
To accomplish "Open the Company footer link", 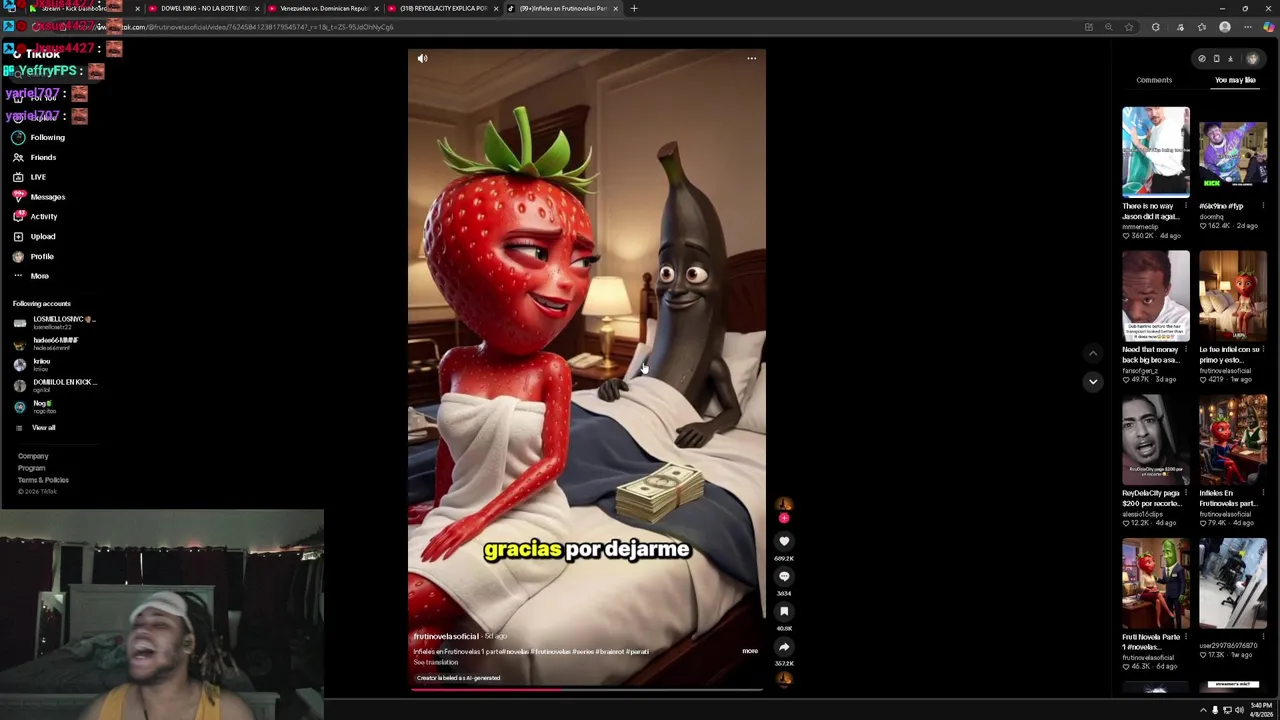I will click(x=33, y=456).
